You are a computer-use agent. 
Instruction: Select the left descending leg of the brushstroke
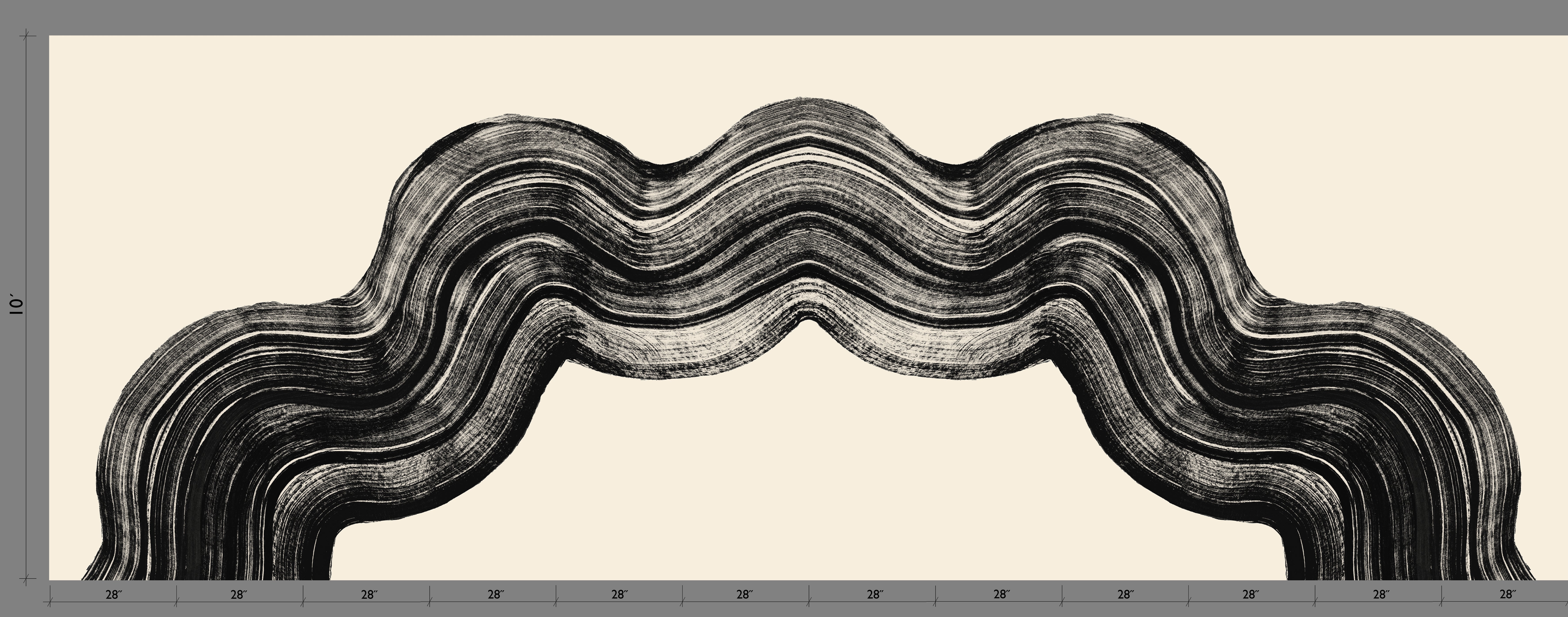[x=183, y=518]
